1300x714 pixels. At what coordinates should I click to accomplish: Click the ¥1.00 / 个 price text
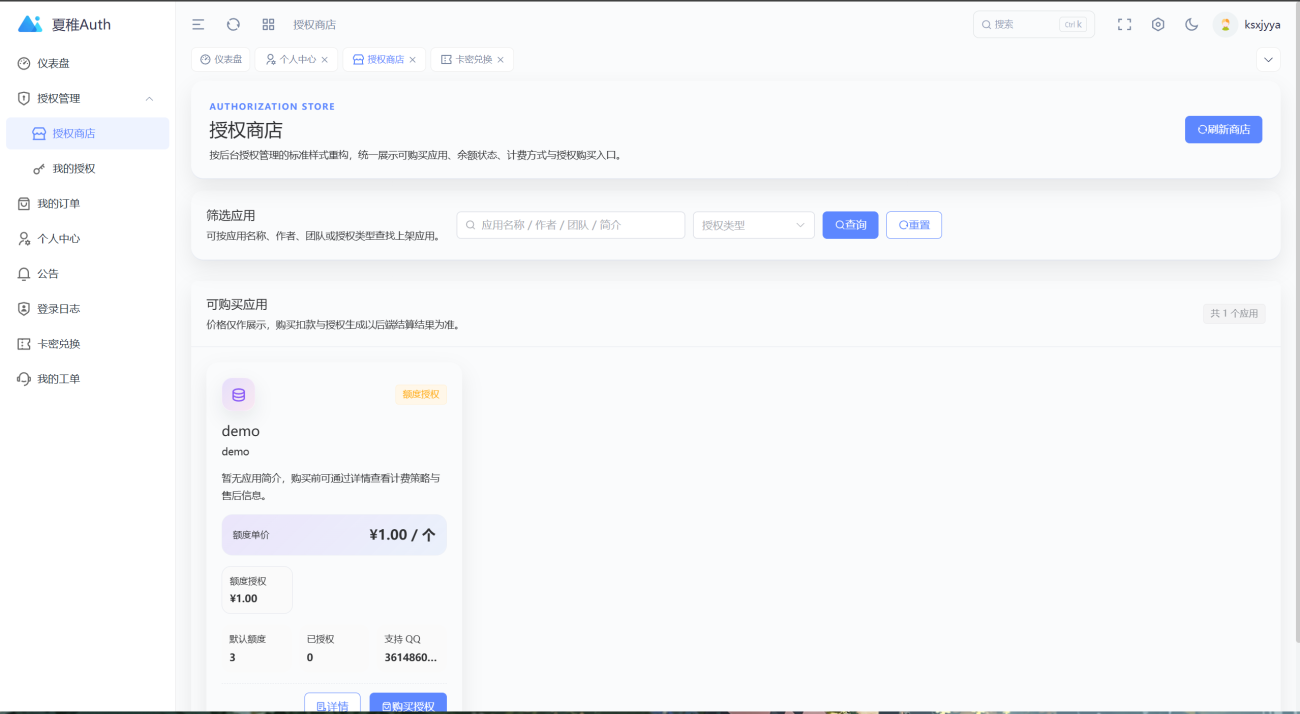(402, 535)
